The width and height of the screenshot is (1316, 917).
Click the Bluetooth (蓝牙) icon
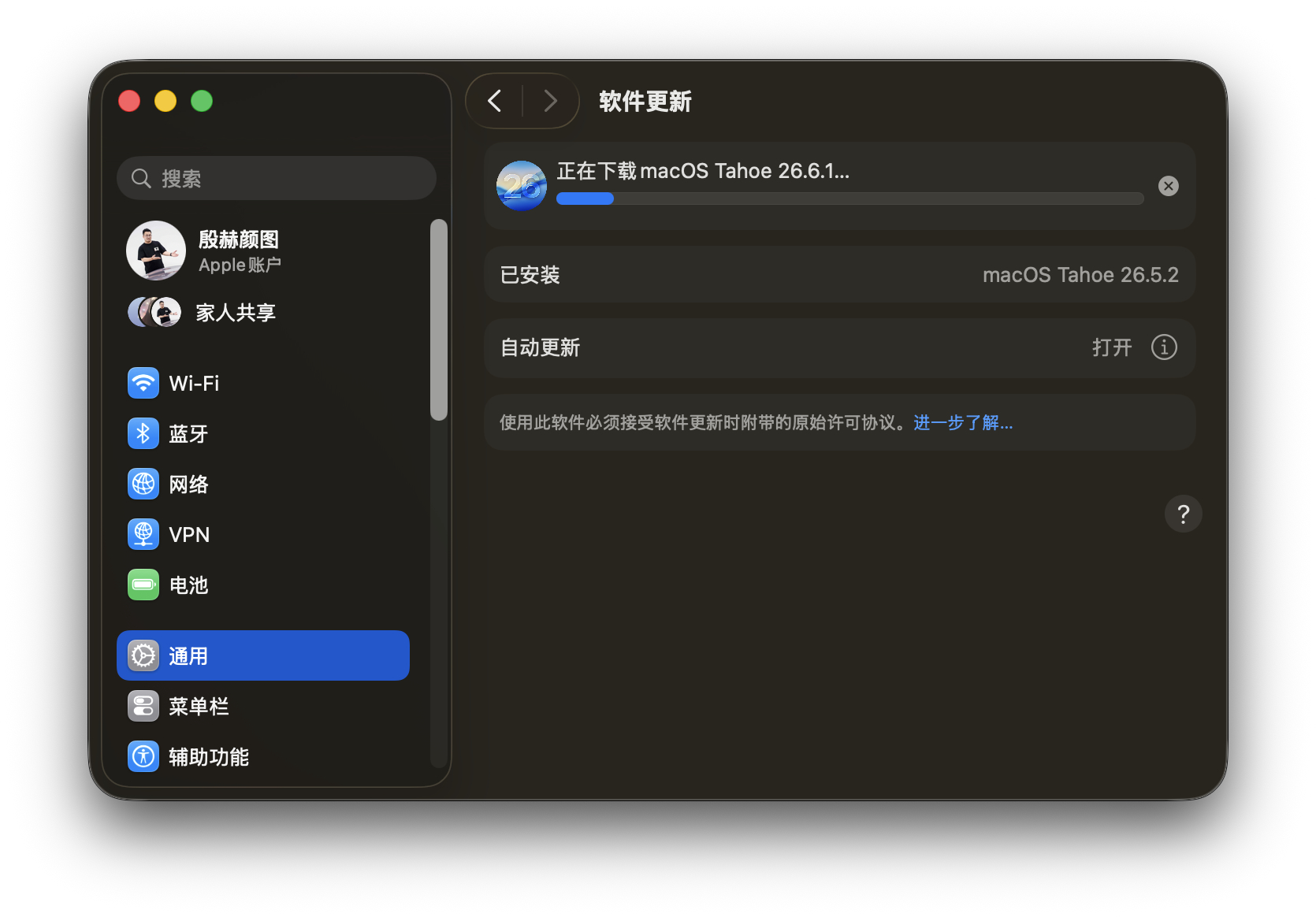coord(143,434)
